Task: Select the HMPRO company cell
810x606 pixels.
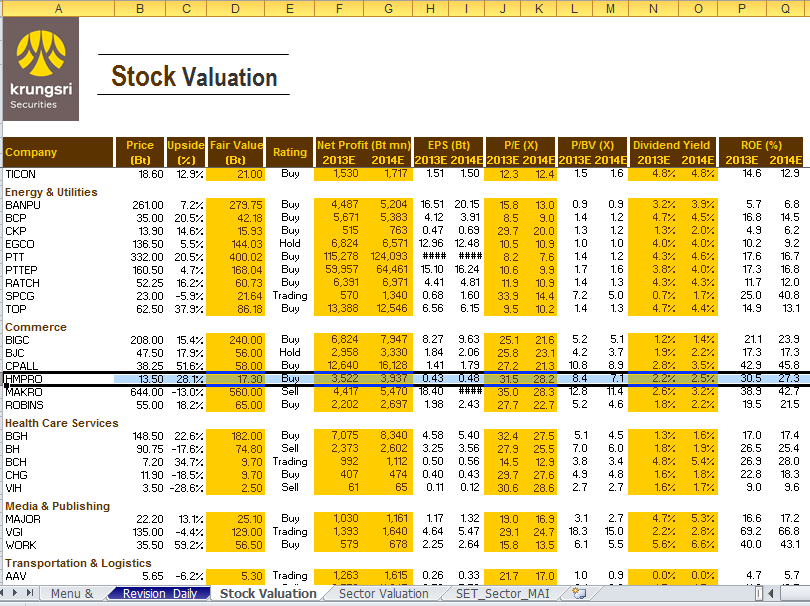Action: click(x=58, y=379)
